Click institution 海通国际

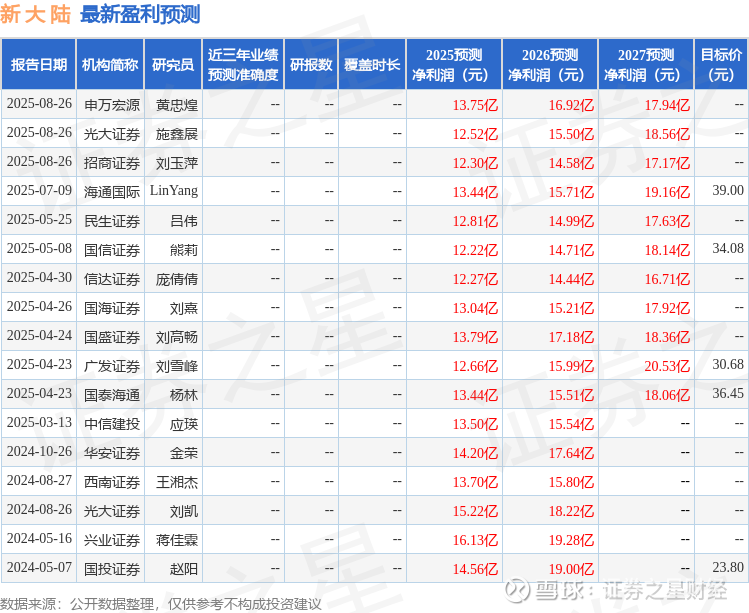[x=112, y=192]
